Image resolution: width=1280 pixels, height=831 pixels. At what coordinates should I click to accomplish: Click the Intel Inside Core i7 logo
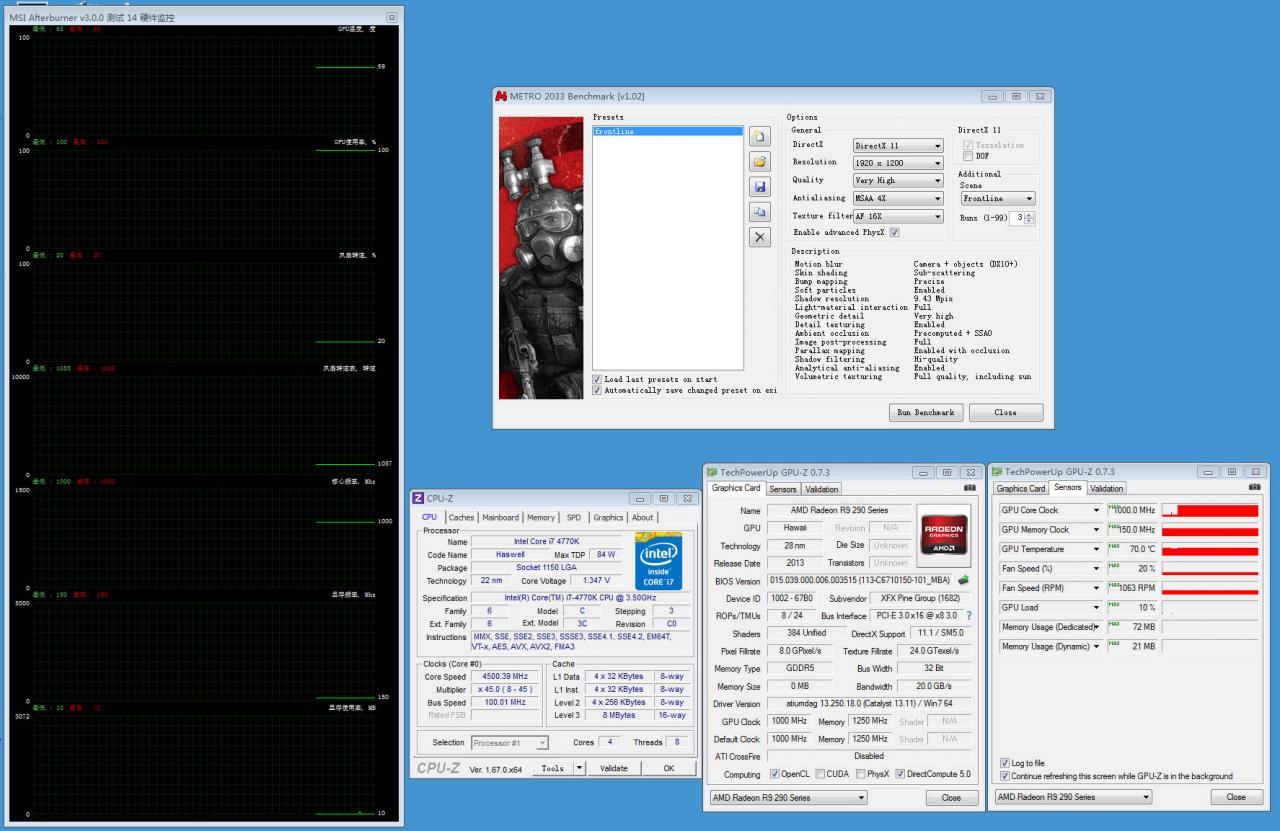tap(658, 560)
